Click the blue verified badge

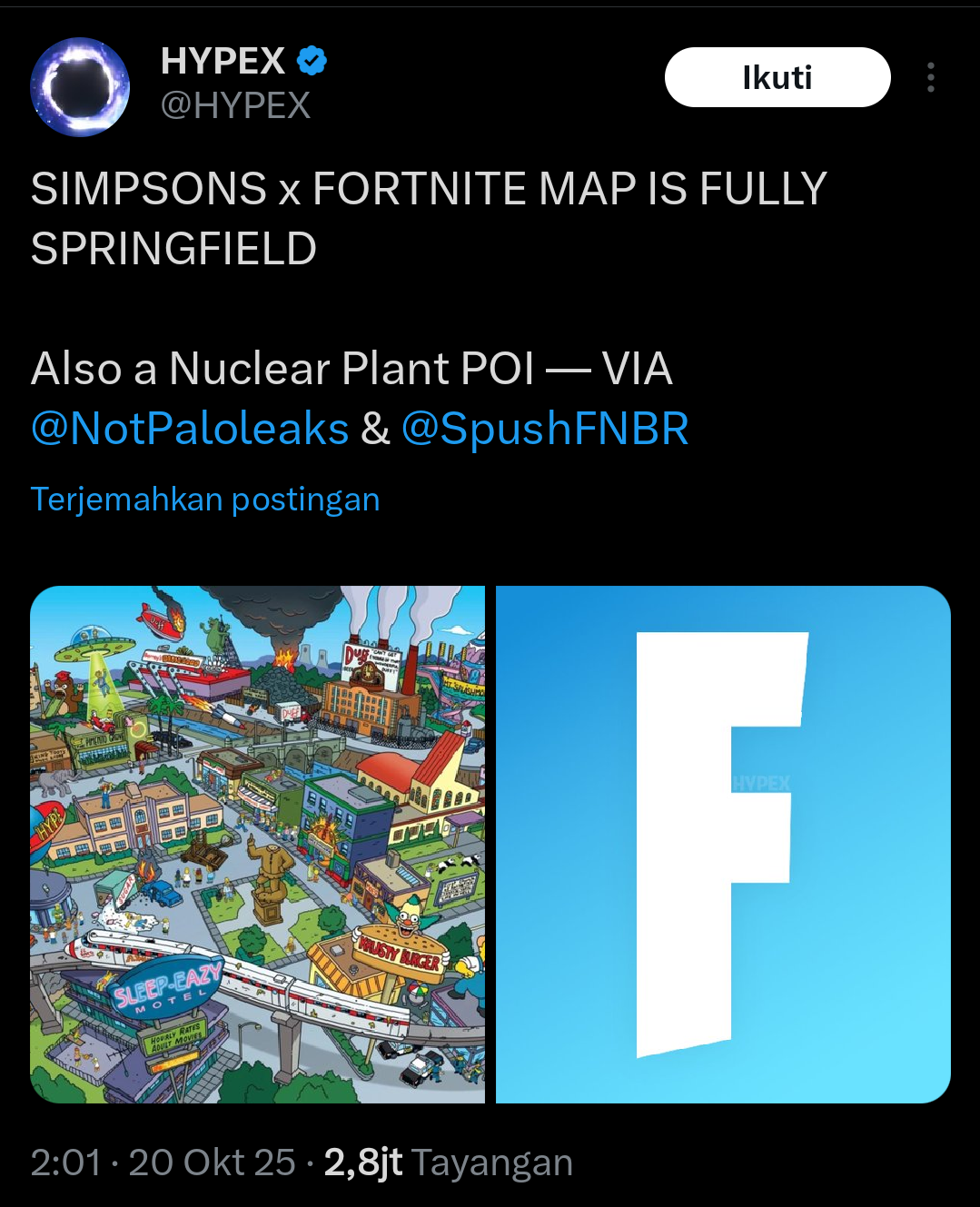tap(312, 61)
